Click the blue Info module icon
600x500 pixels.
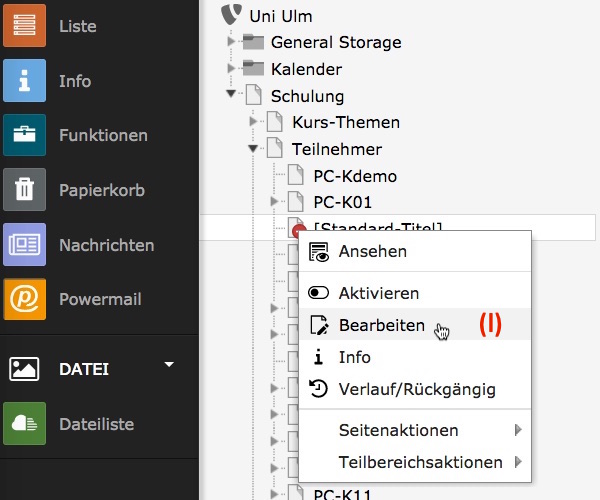coord(24,81)
